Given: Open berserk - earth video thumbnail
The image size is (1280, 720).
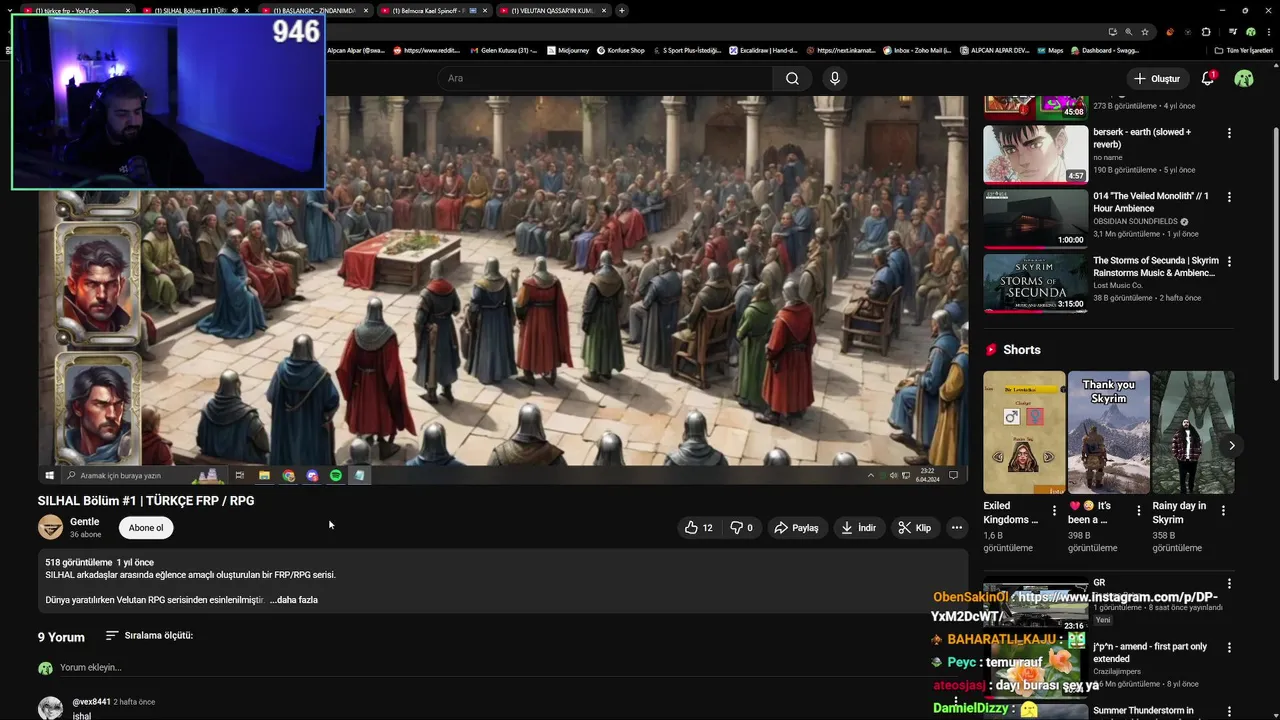Looking at the screenshot, I should (1035, 154).
